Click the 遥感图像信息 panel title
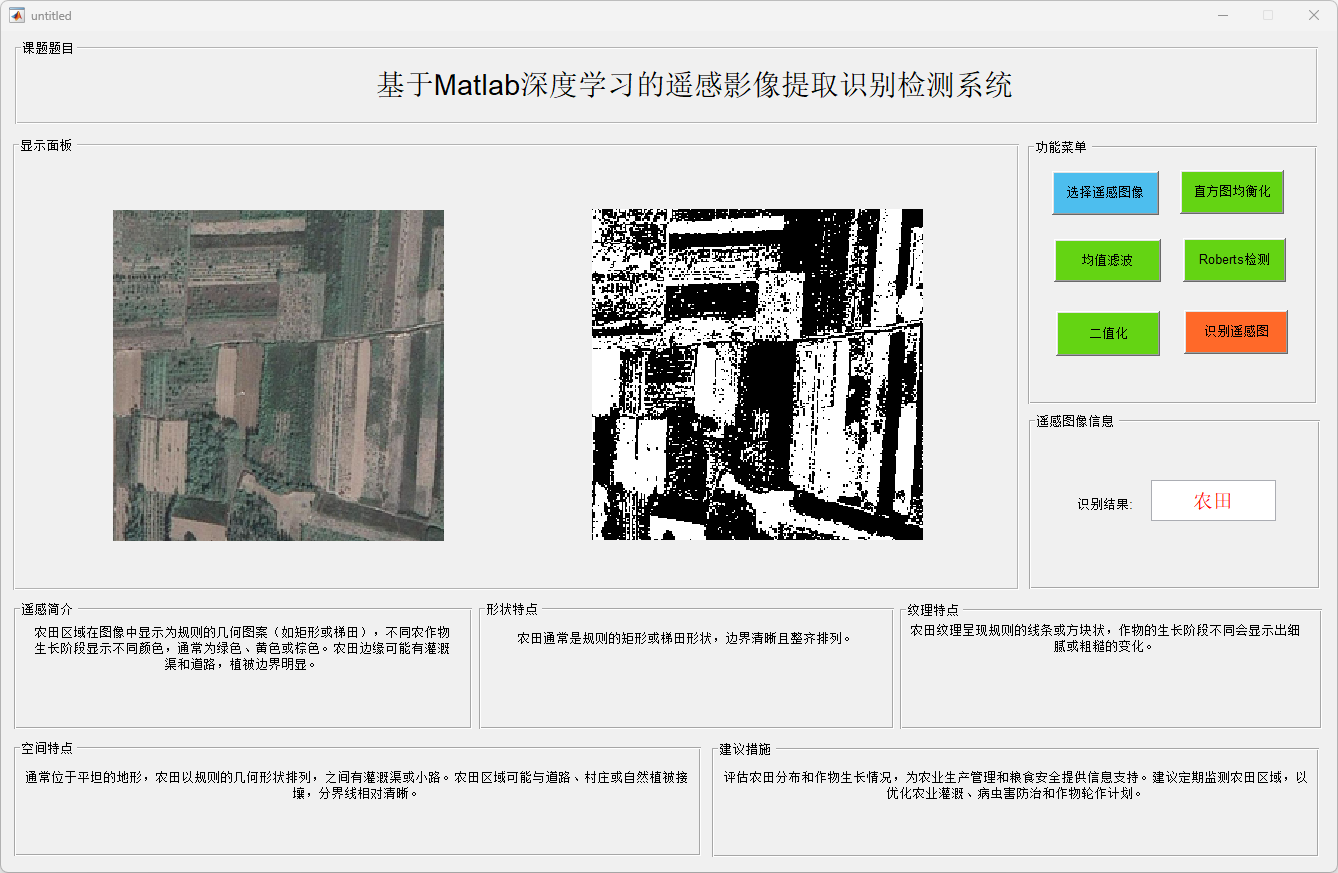 click(1075, 421)
